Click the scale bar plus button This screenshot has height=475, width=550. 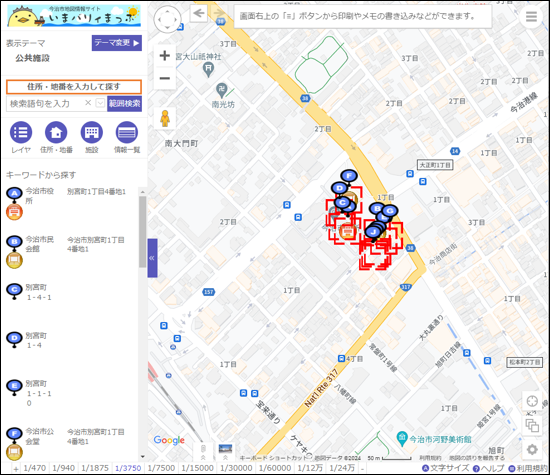[x=16, y=469]
